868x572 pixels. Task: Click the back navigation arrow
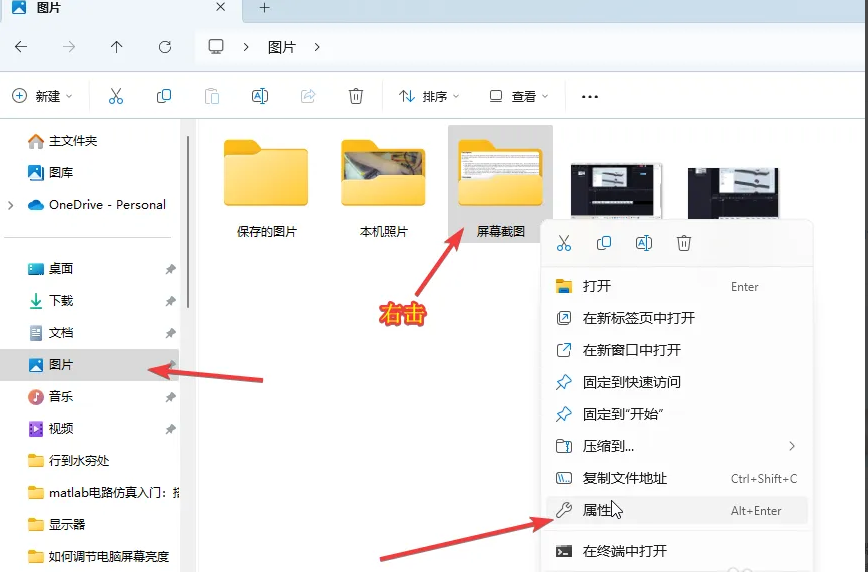(21, 47)
